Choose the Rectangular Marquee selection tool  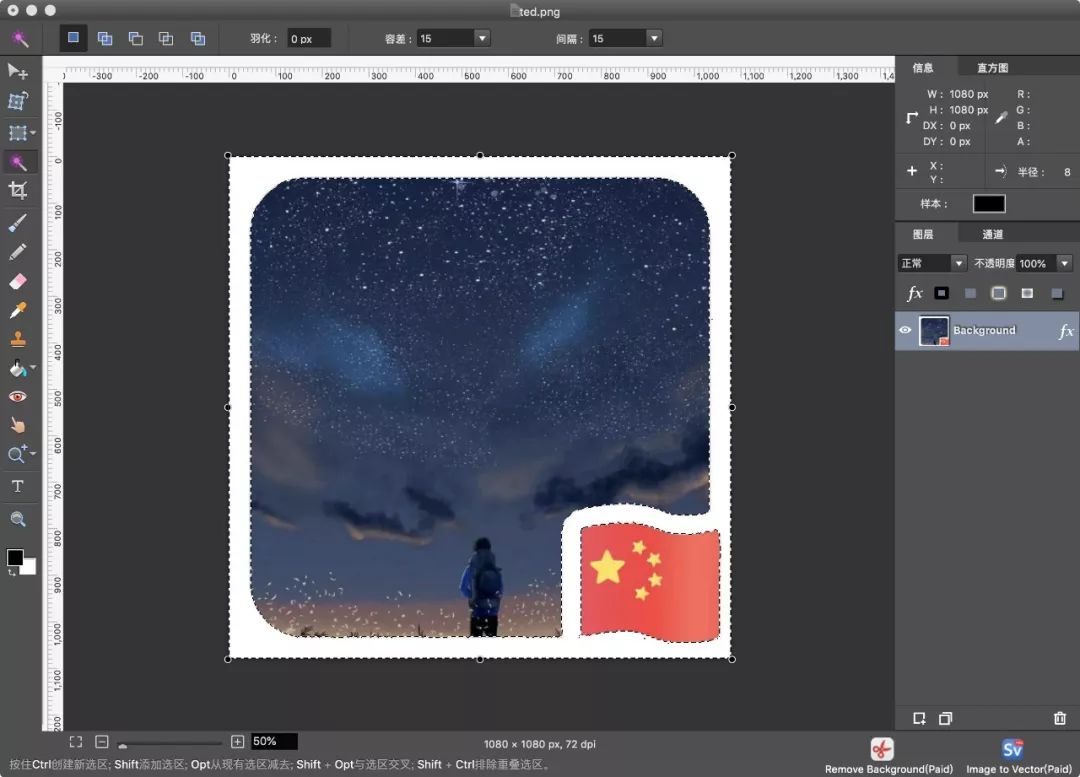coord(17,132)
